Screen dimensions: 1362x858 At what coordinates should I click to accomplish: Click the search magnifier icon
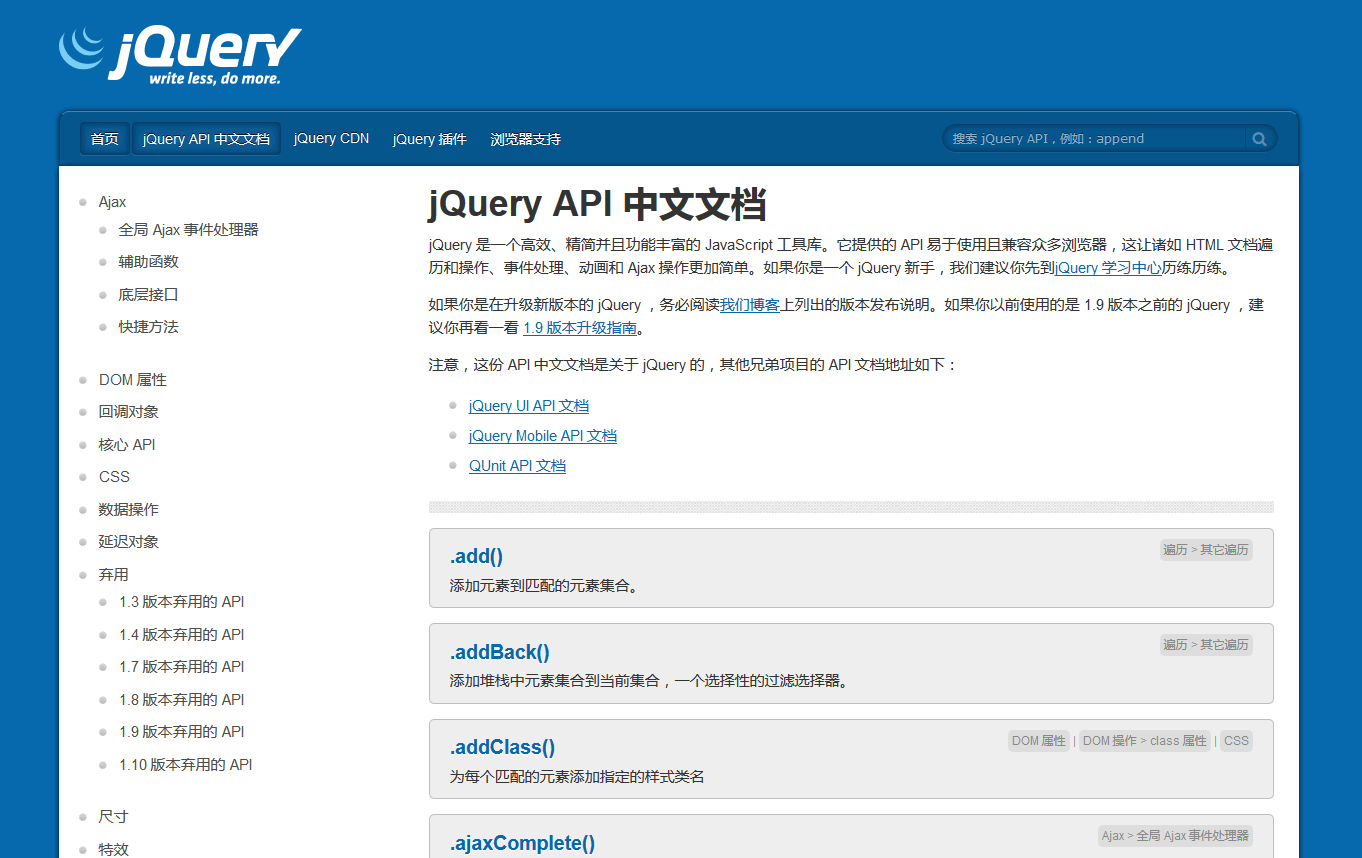coord(1260,139)
